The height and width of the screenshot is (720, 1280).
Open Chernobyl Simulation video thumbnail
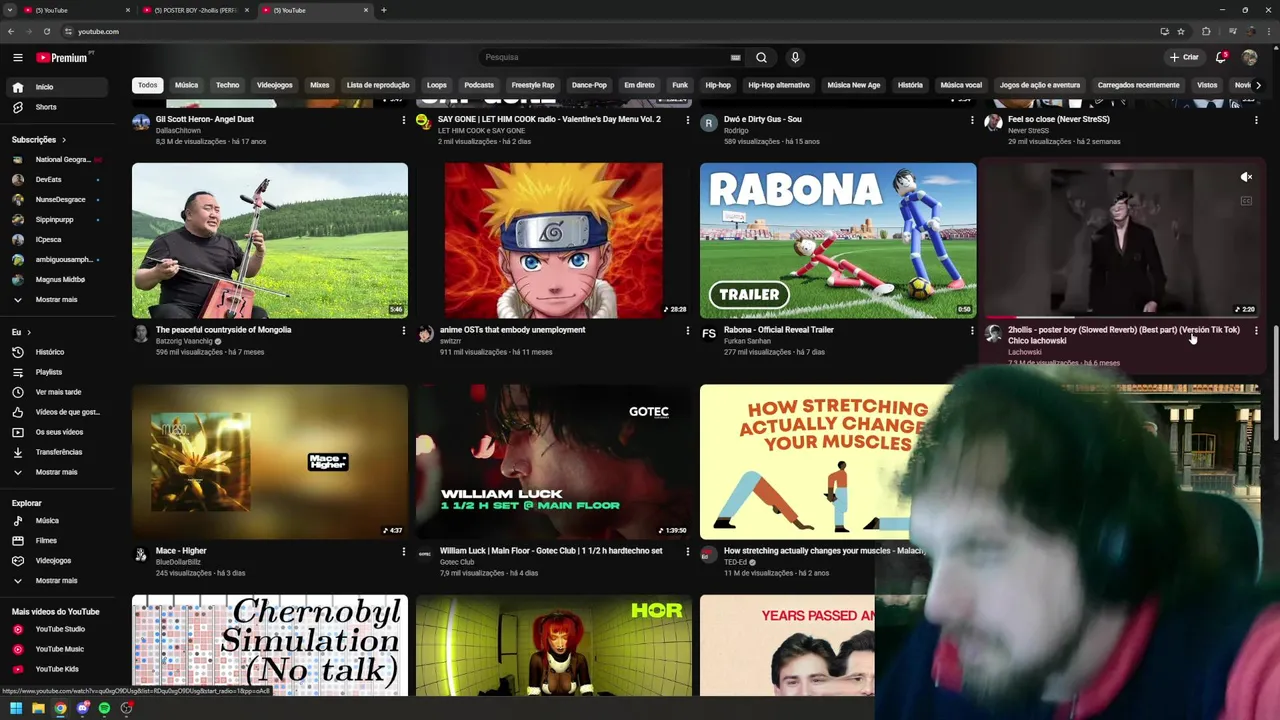click(270, 645)
